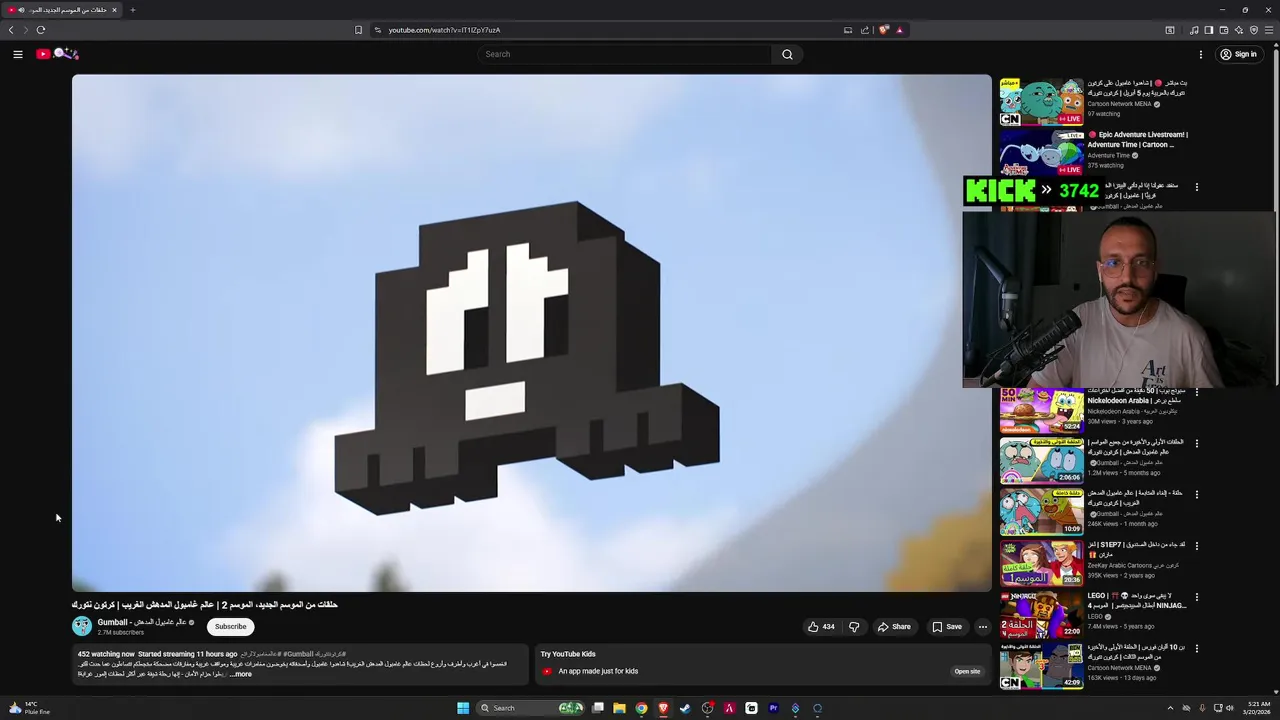Mute the tab using its speaker icon
Viewport: 1280px width, 720px height.
21,10
